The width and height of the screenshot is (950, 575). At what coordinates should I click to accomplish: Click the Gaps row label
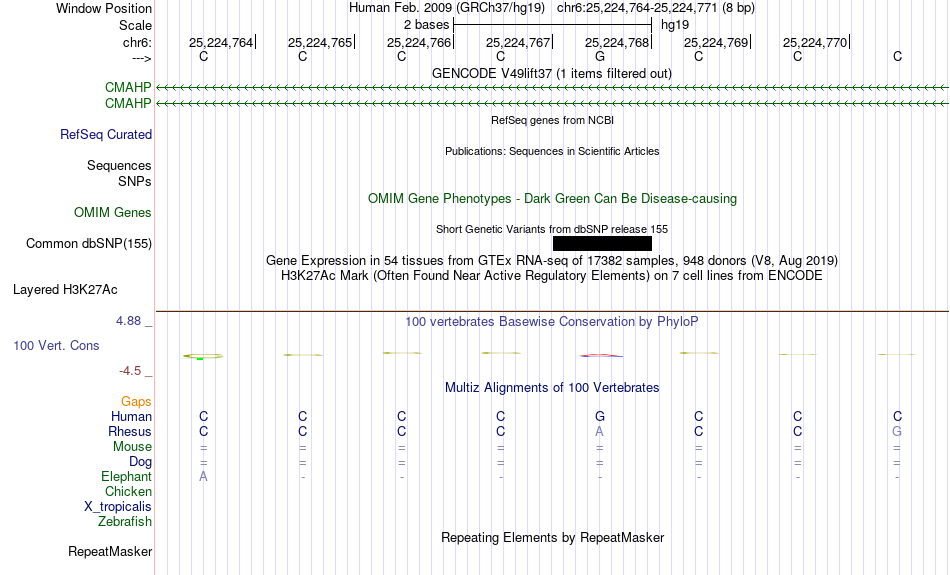tap(136, 402)
